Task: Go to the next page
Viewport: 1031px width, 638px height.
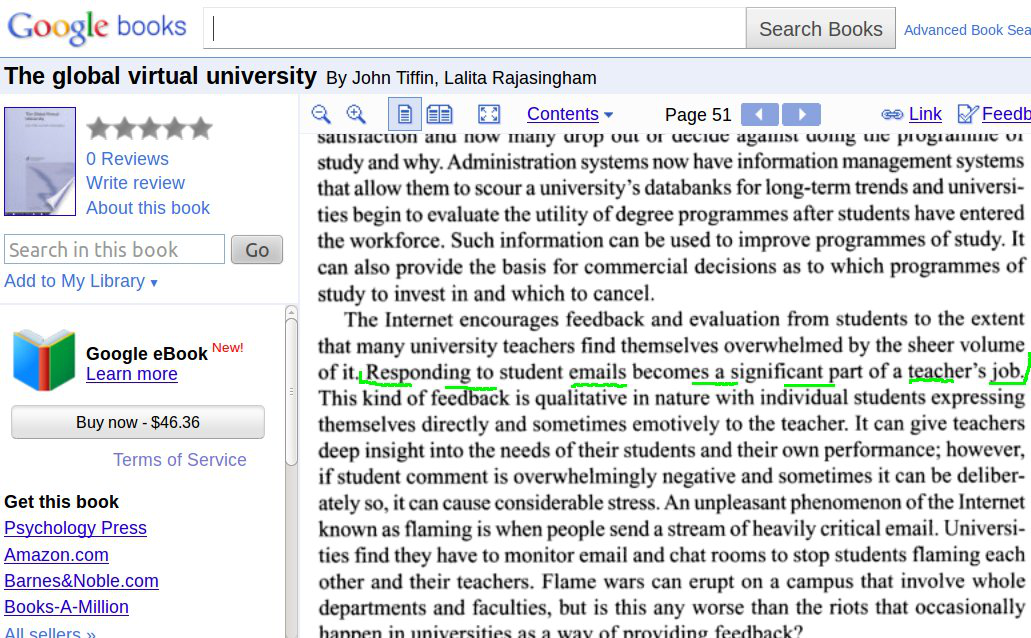Action: pyautogui.click(x=801, y=115)
